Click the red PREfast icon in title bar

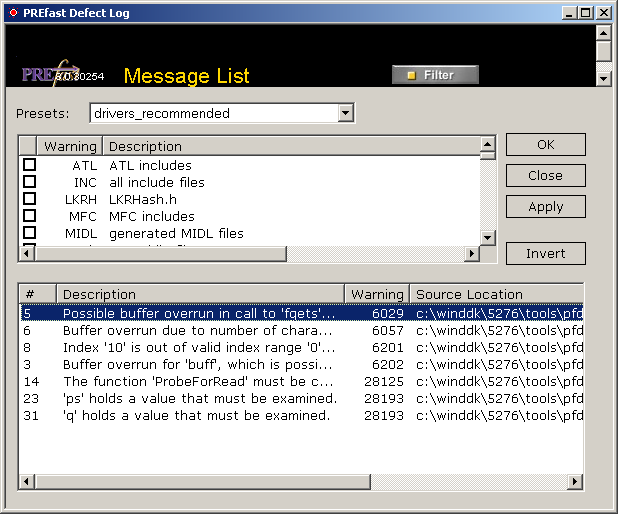(13, 13)
